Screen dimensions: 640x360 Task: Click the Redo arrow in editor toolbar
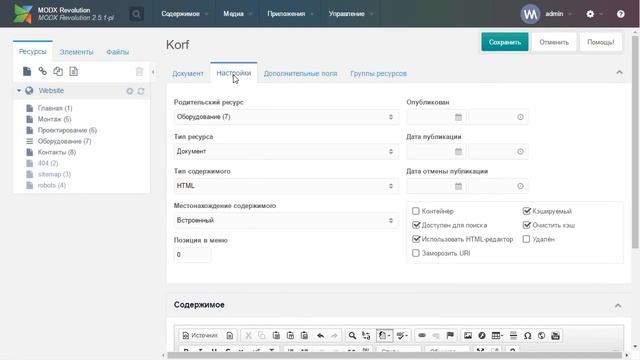click(x=334, y=336)
